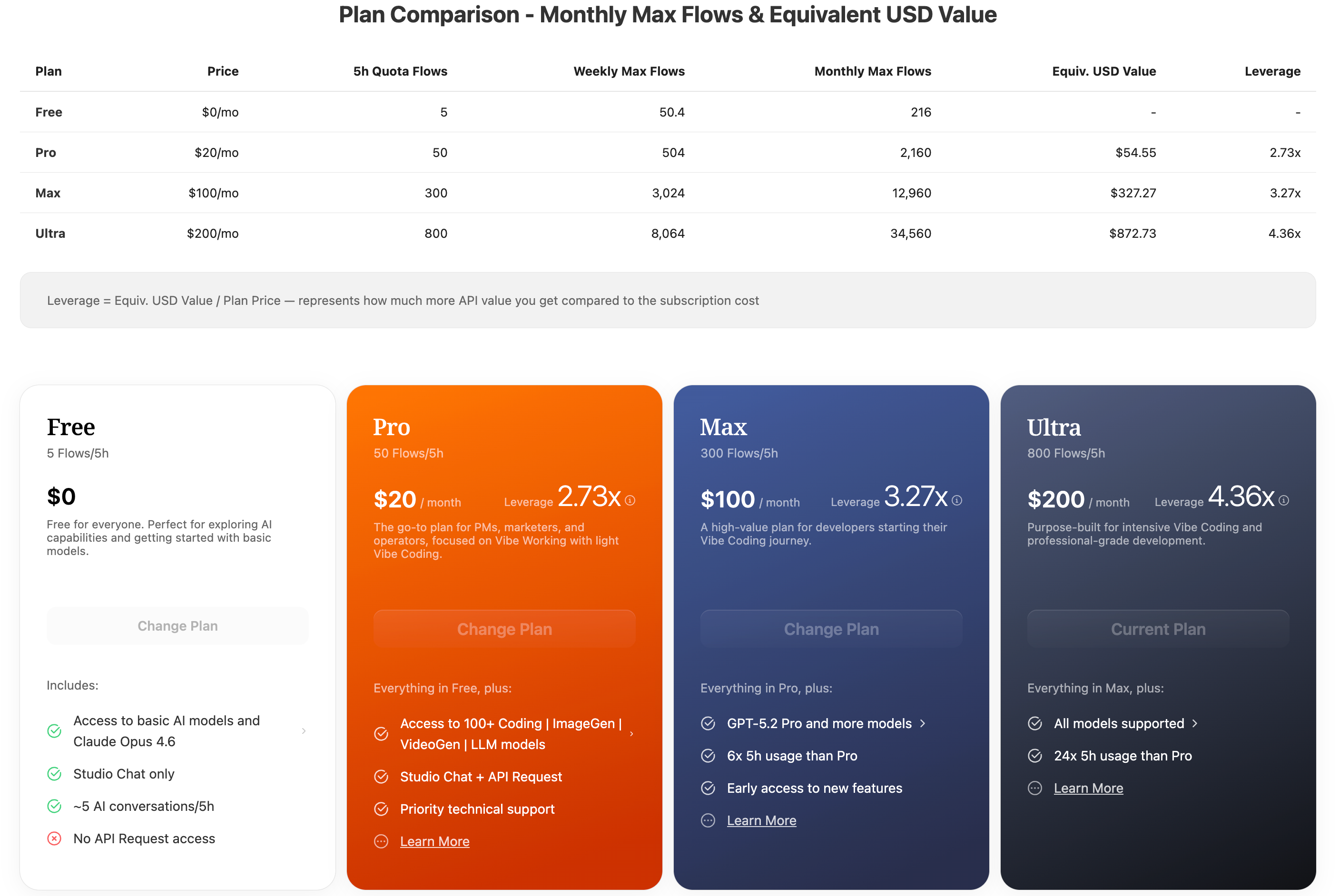Image resolution: width=1339 pixels, height=896 pixels.
Task: Expand GPT-5.2 Pro and more models
Action: click(923, 723)
